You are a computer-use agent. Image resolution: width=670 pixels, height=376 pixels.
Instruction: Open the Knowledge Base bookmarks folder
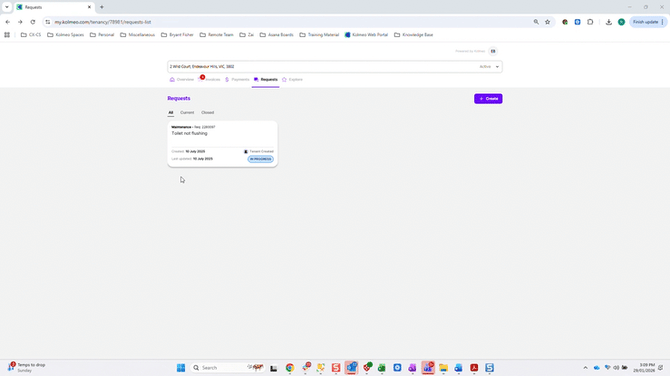414,35
